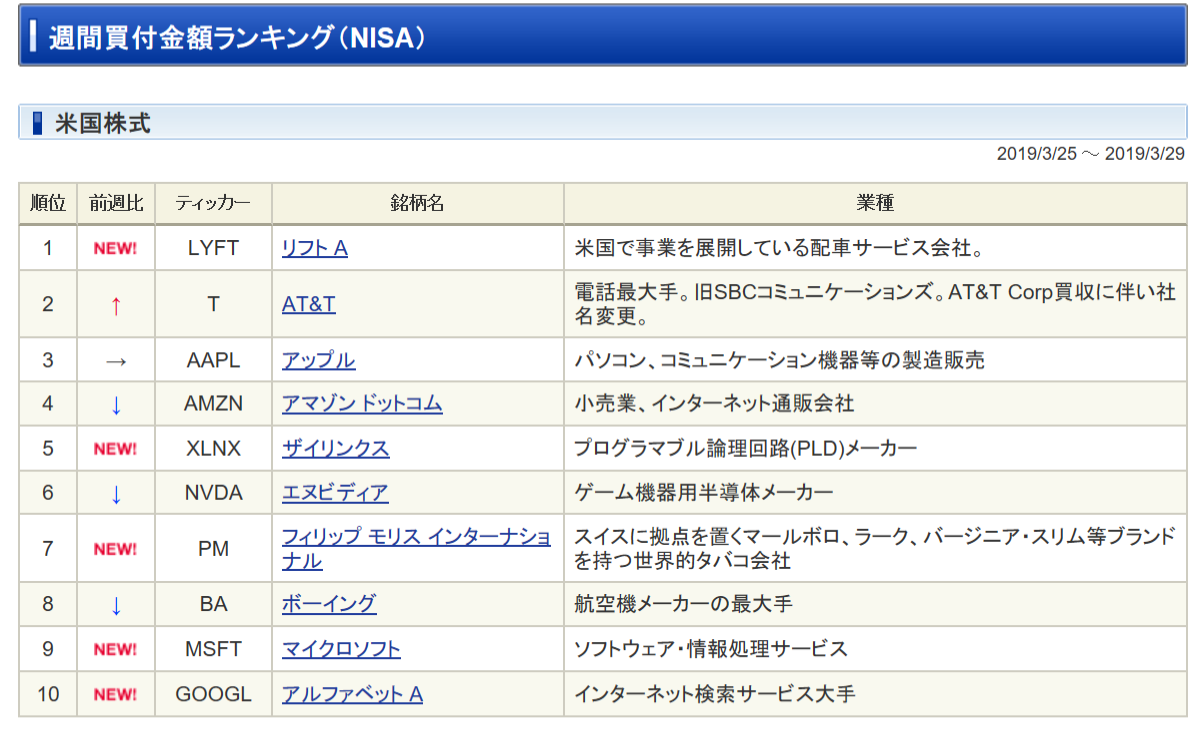The width and height of the screenshot is (1200, 732).
Task: Click the GOOGL ticker cell
Action: (213, 694)
